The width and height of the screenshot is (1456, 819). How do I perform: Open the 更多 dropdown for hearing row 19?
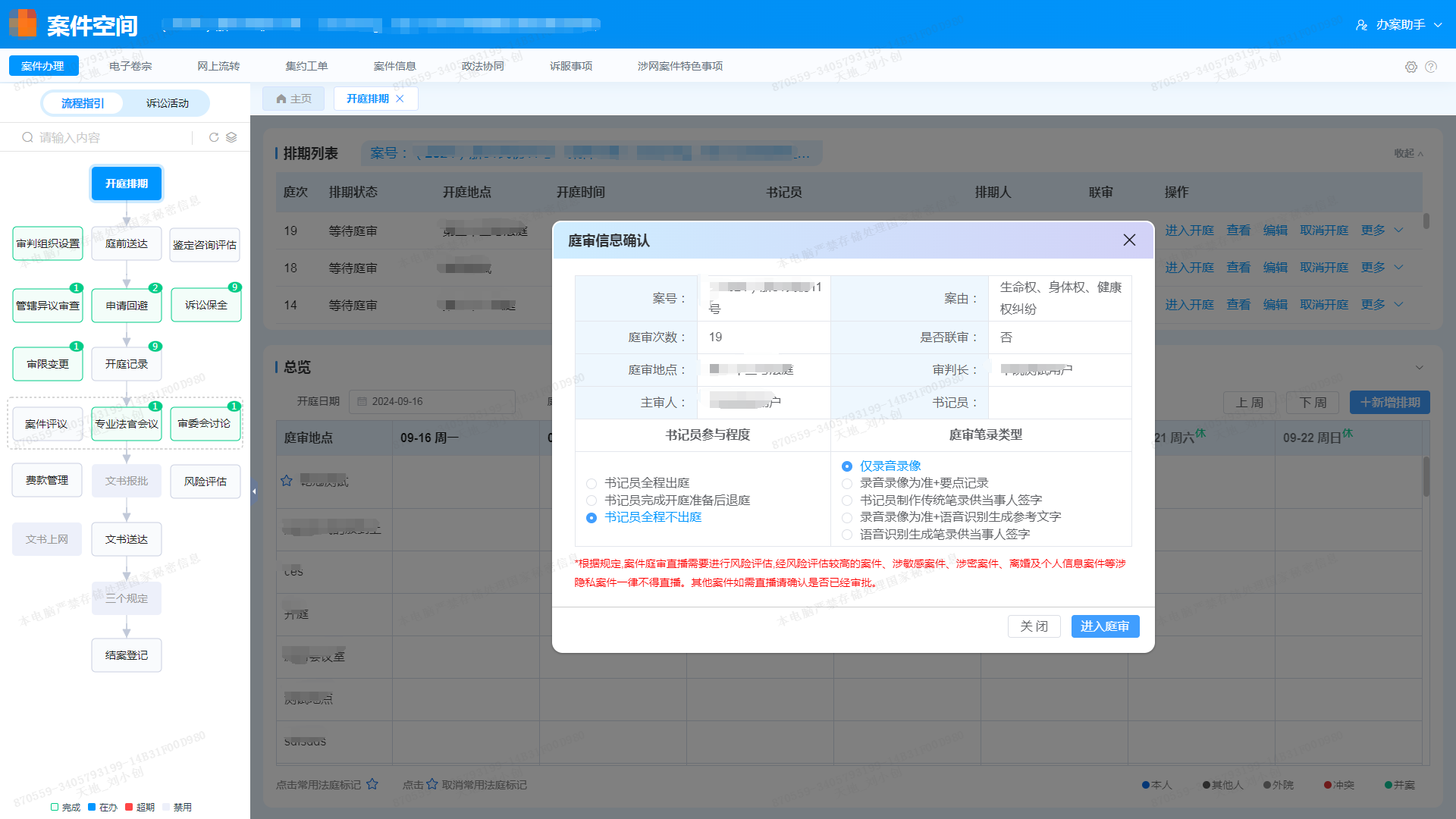(x=1373, y=230)
